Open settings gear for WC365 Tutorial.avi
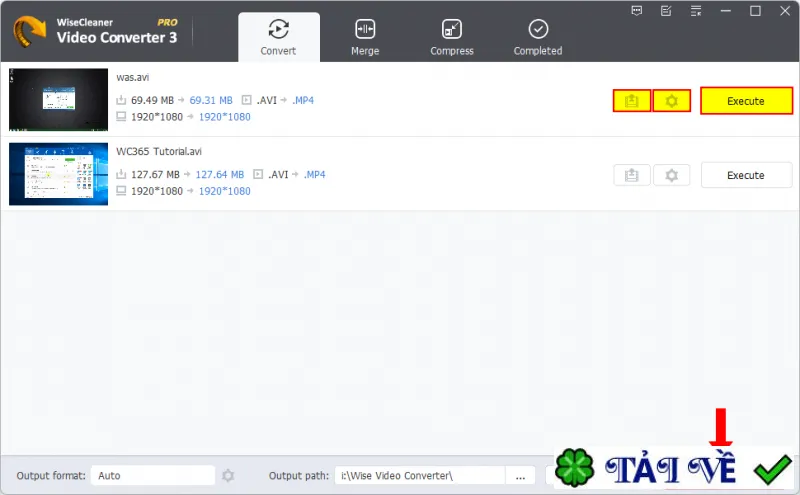 point(672,176)
